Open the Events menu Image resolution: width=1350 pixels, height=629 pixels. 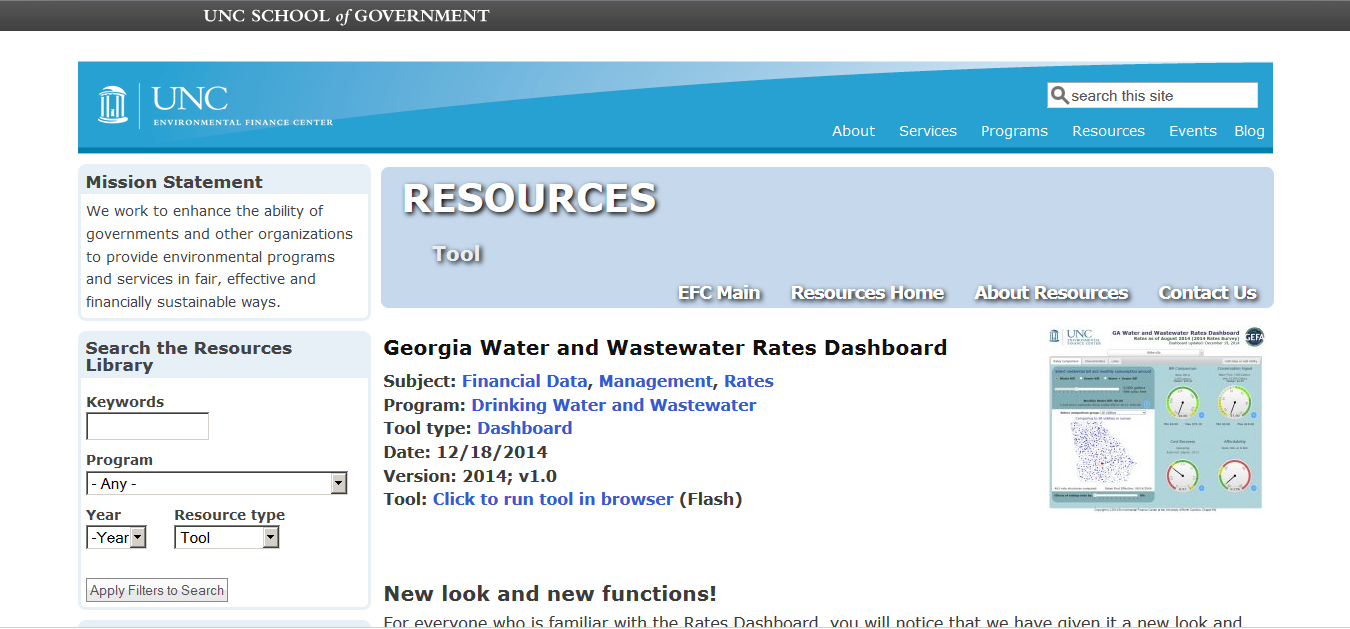(1193, 131)
